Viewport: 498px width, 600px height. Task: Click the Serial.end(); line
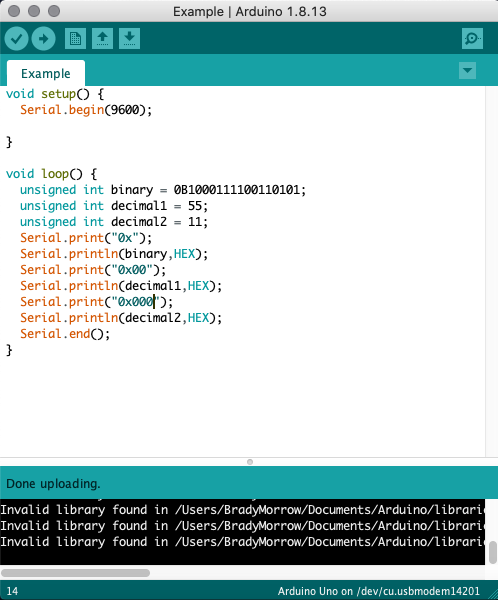tap(65, 334)
